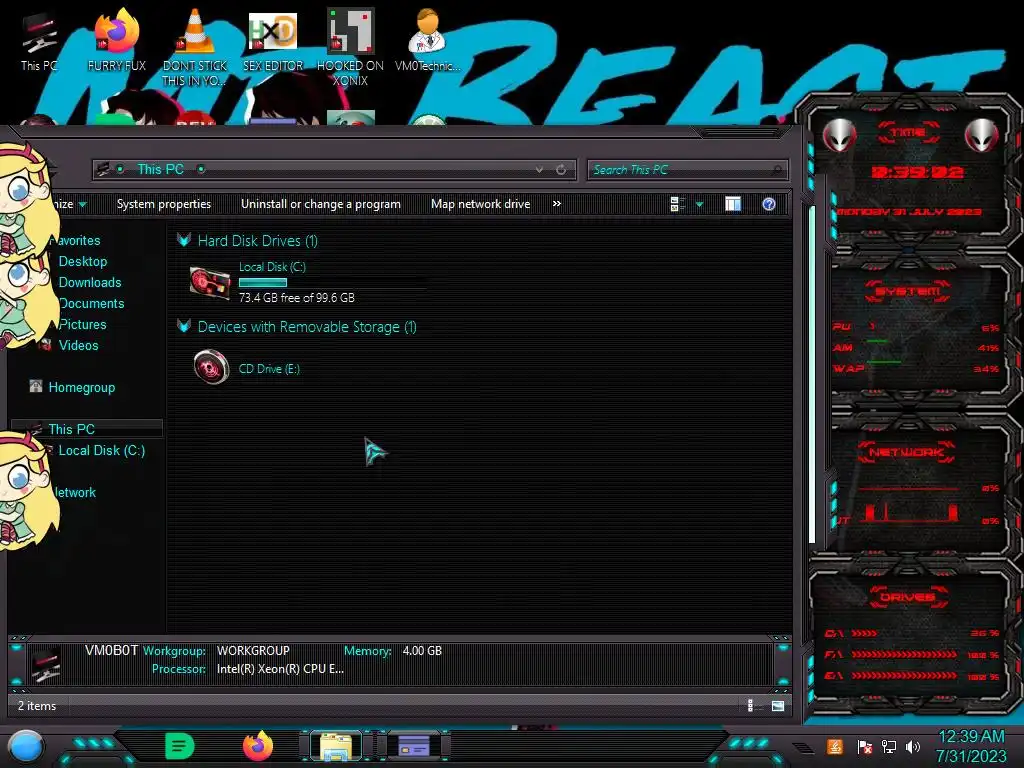Switch to details view in status bar
This screenshot has height=768, width=1024.
tap(750, 705)
